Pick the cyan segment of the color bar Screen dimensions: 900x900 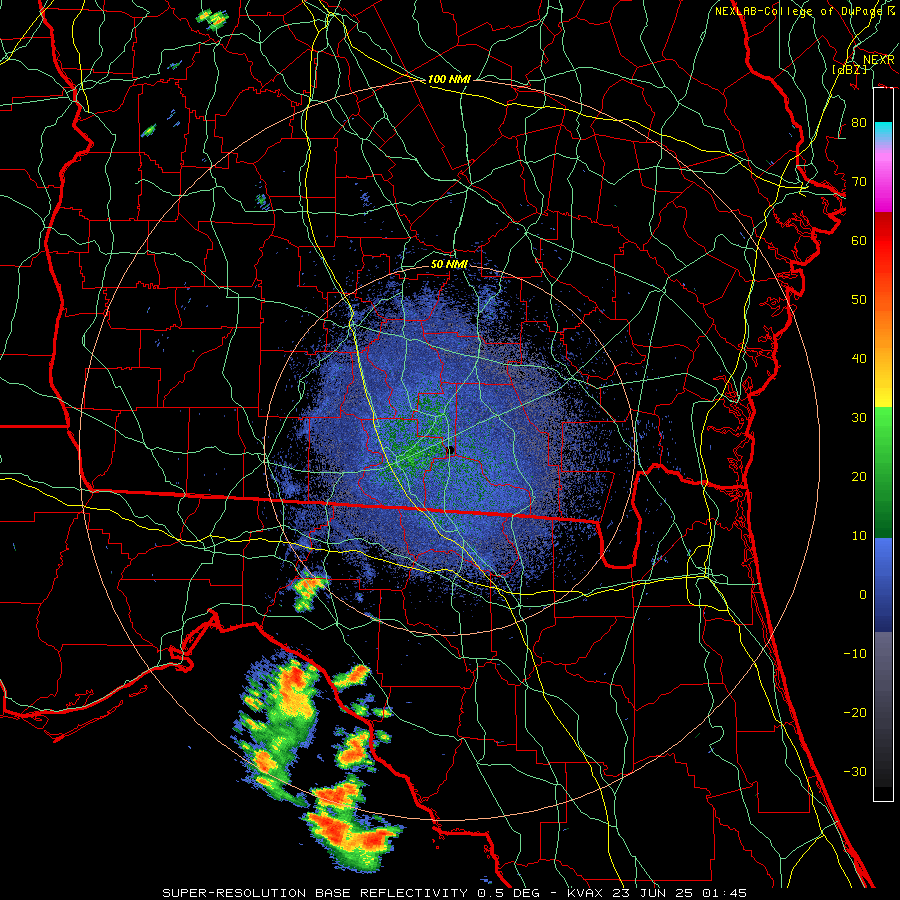coord(883,131)
